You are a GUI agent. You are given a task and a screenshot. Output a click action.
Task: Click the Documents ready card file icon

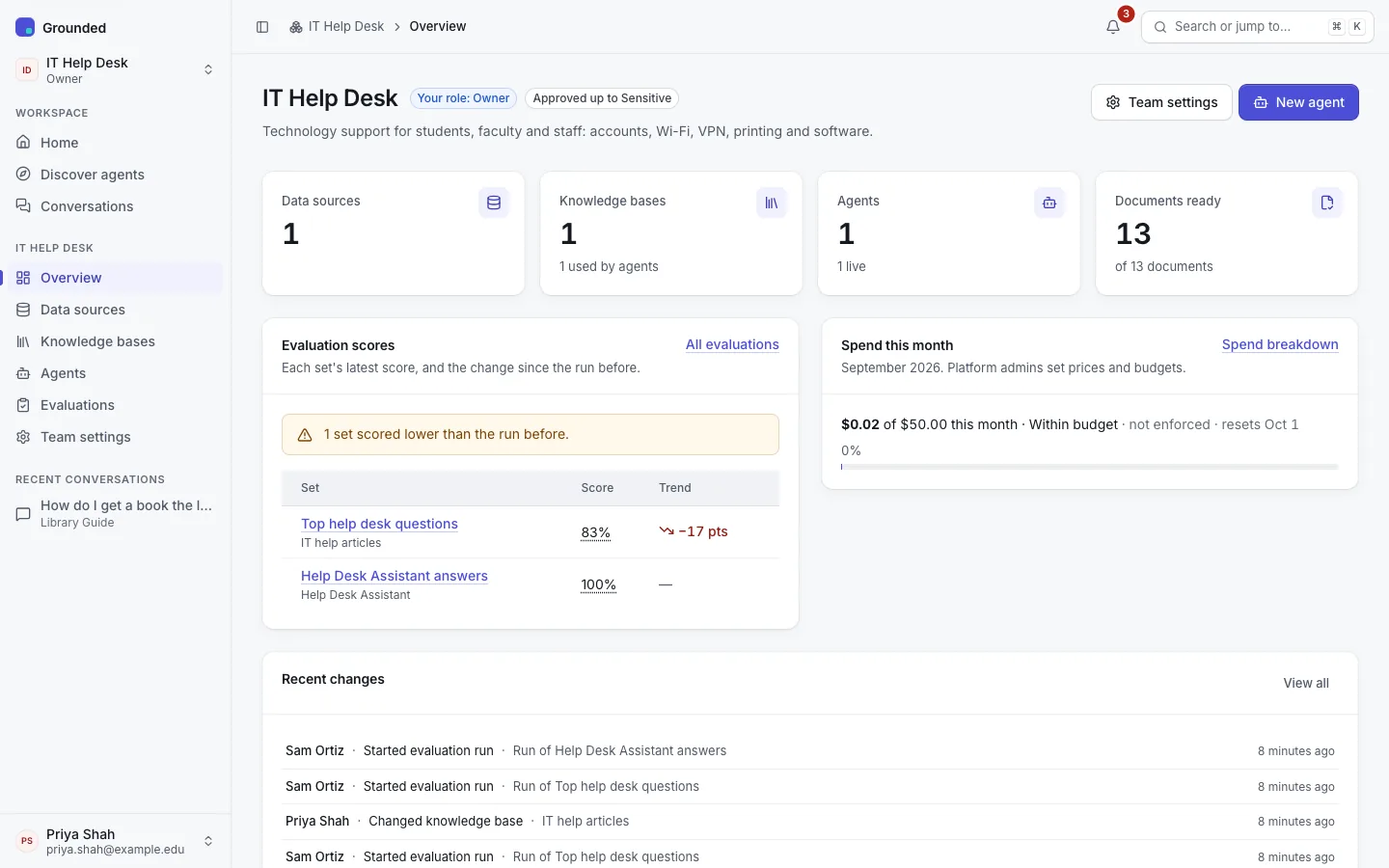[x=1327, y=203]
